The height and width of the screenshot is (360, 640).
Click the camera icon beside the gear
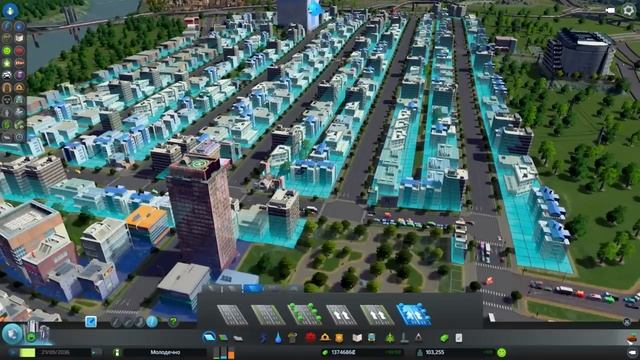click(611, 10)
